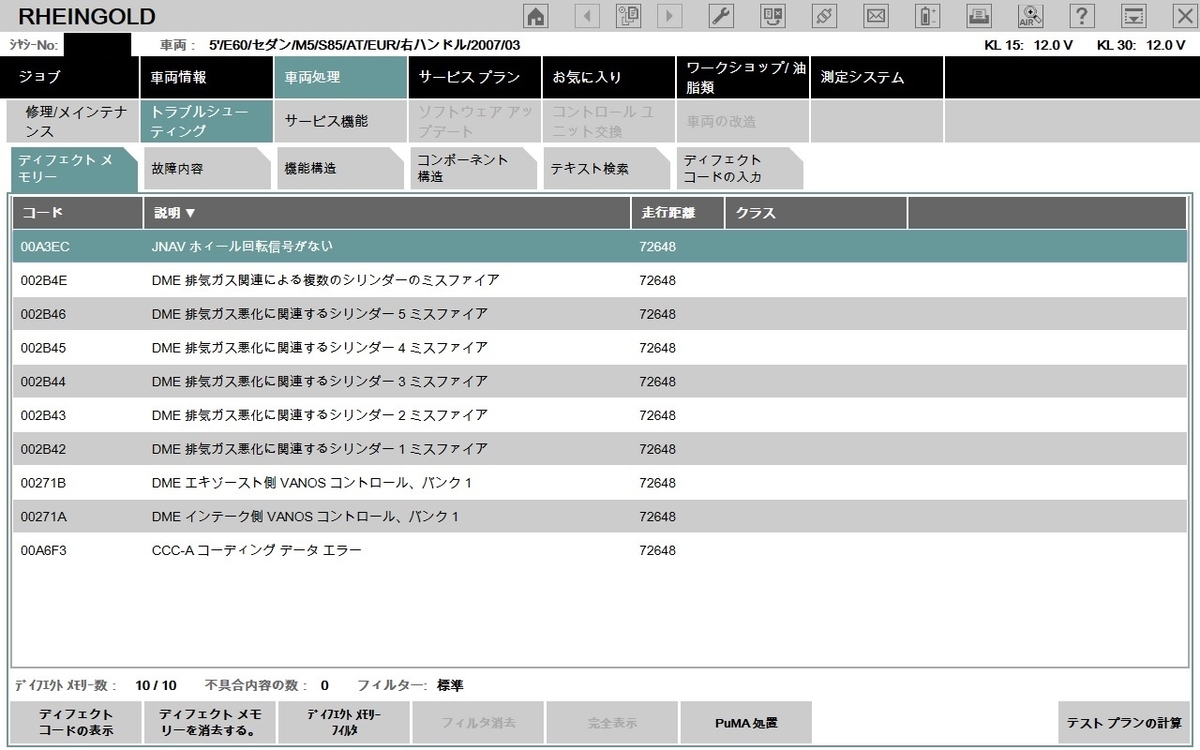Sort by 走行距離 column header

pyautogui.click(x=676, y=213)
